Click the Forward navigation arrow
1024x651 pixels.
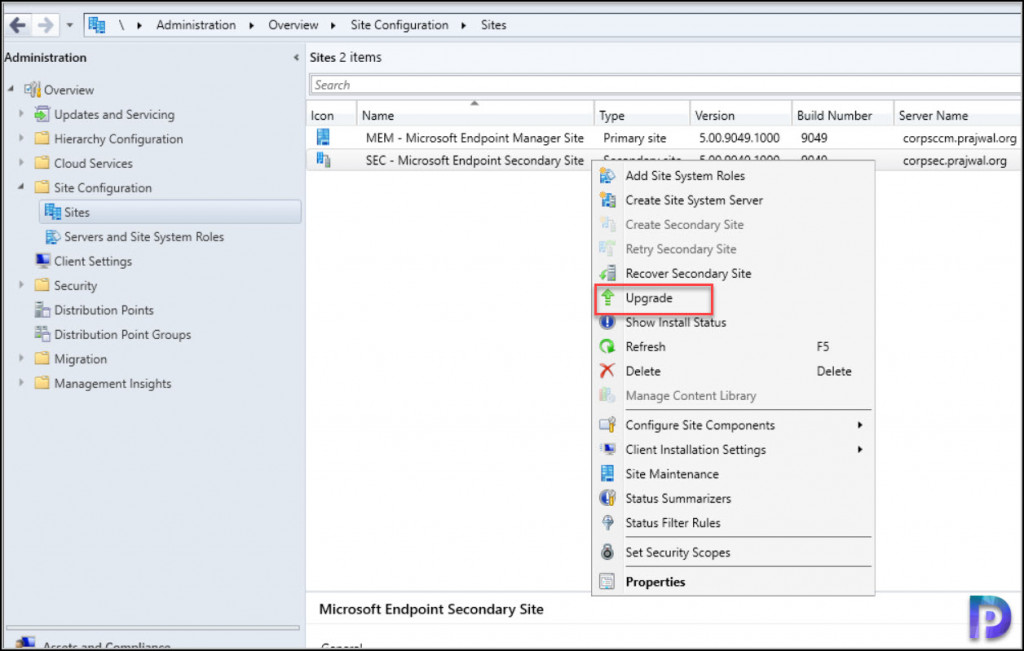pyautogui.click(x=45, y=25)
